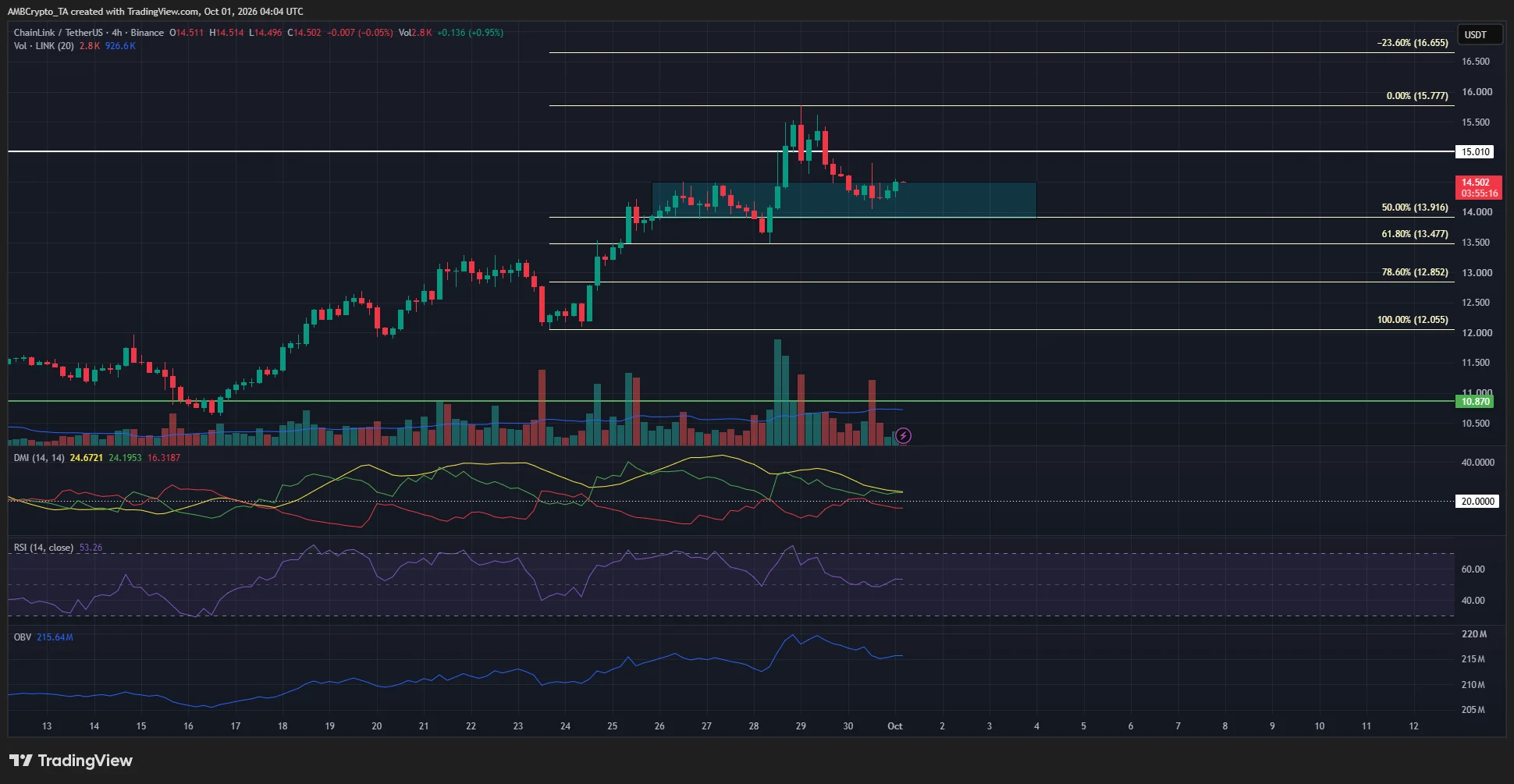Click the 205M OBV scale label
The height and width of the screenshot is (784, 1514).
tap(1473, 710)
